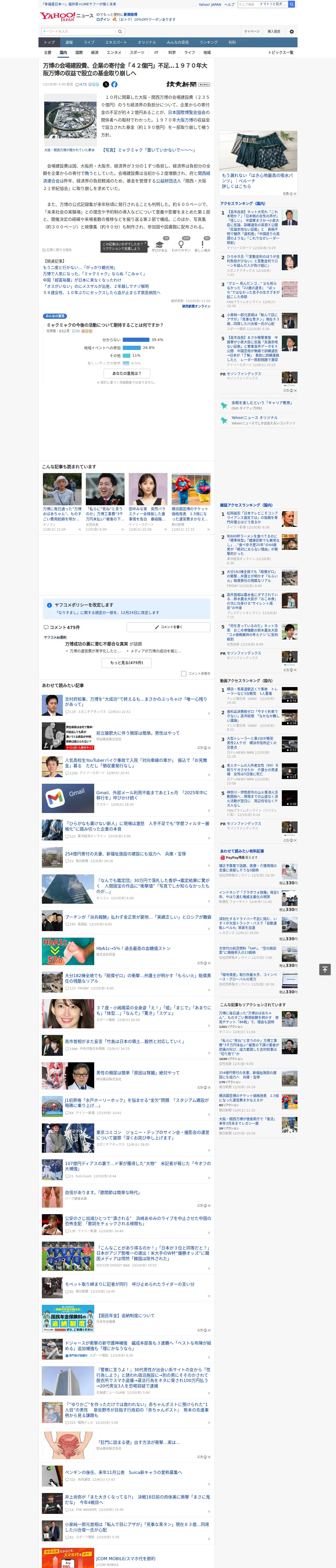The width and height of the screenshot is (336, 1568).
Task: Share the article on X
Action: (x=106, y=85)
